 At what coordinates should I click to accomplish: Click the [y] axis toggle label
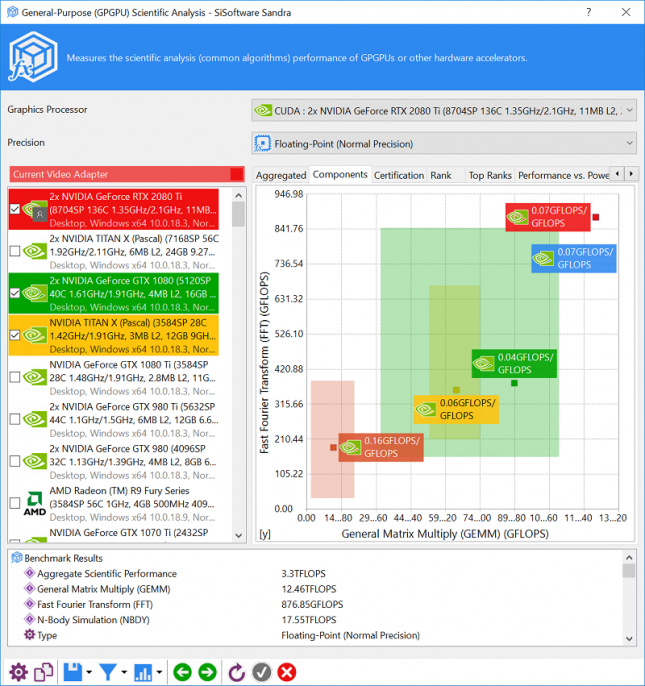(x=265, y=534)
